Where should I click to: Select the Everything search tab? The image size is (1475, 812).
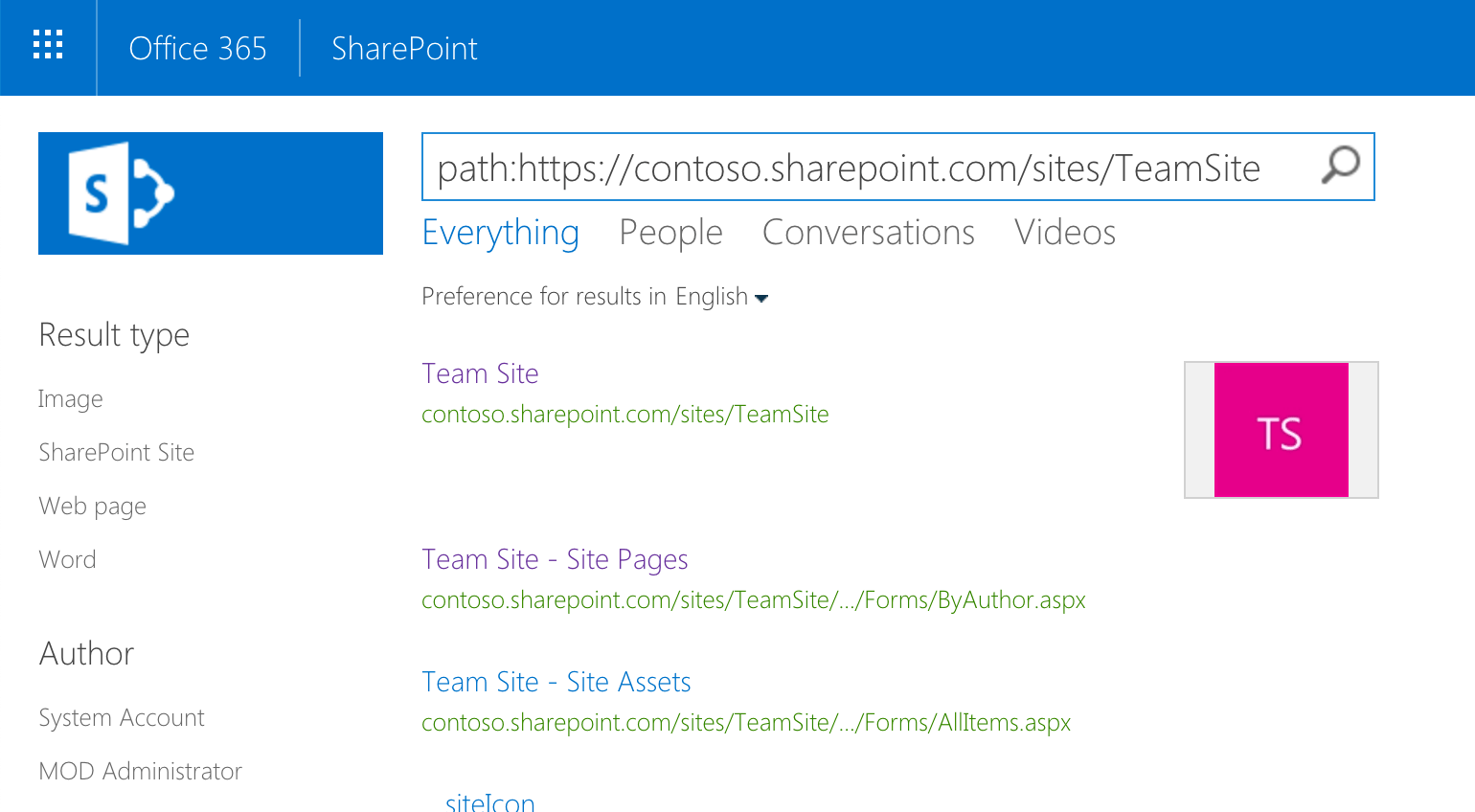[500, 233]
